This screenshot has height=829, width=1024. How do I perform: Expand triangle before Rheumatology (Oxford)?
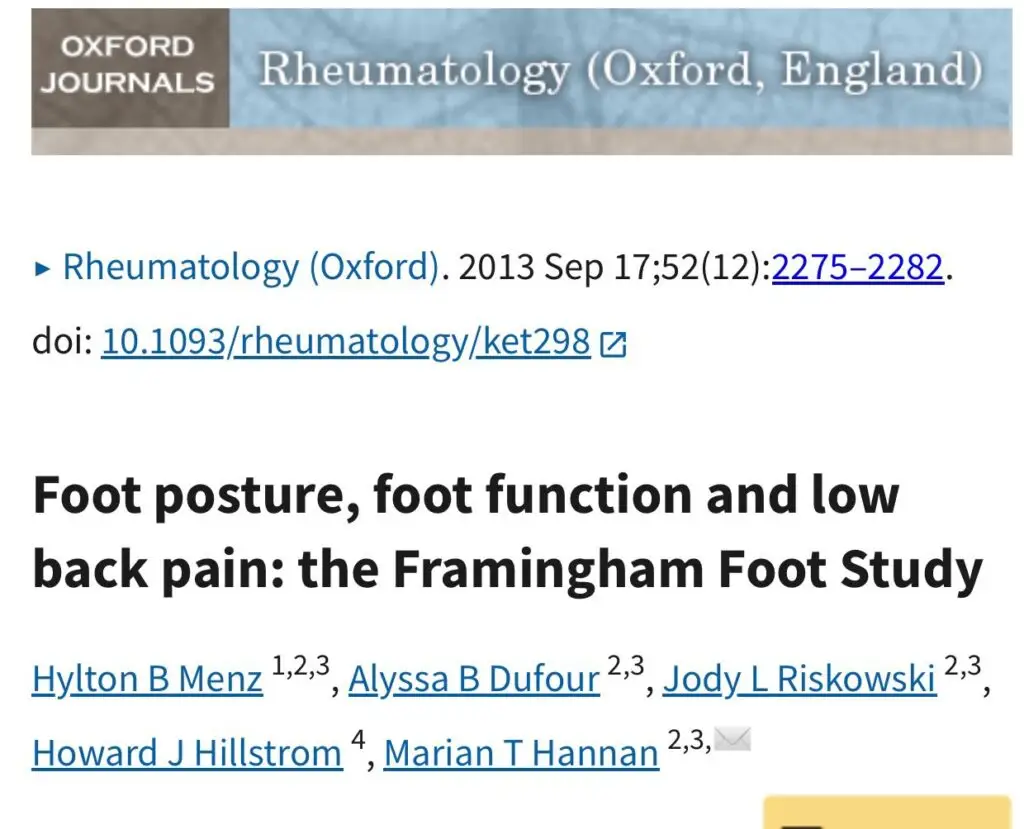tap(41, 268)
